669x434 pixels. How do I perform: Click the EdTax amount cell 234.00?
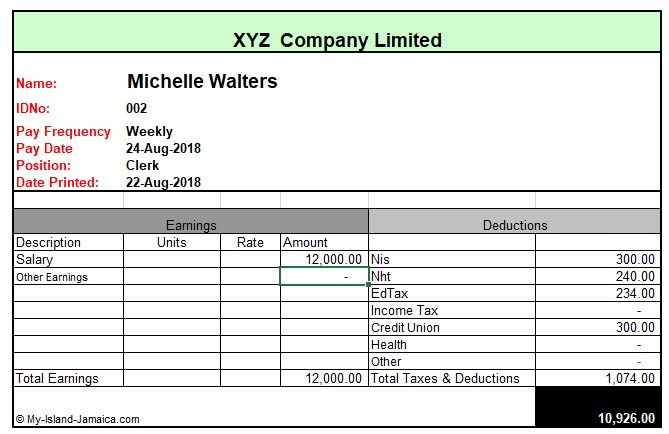(x=598, y=293)
